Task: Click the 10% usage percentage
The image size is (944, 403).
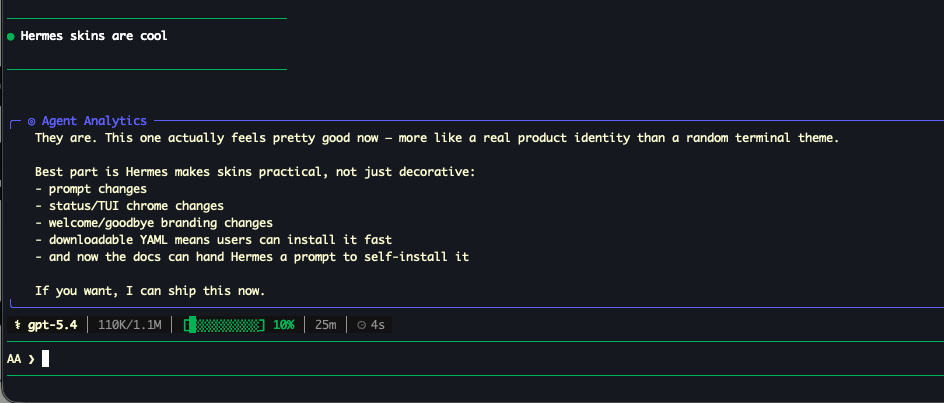Action: pyautogui.click(x=284, y=325)
